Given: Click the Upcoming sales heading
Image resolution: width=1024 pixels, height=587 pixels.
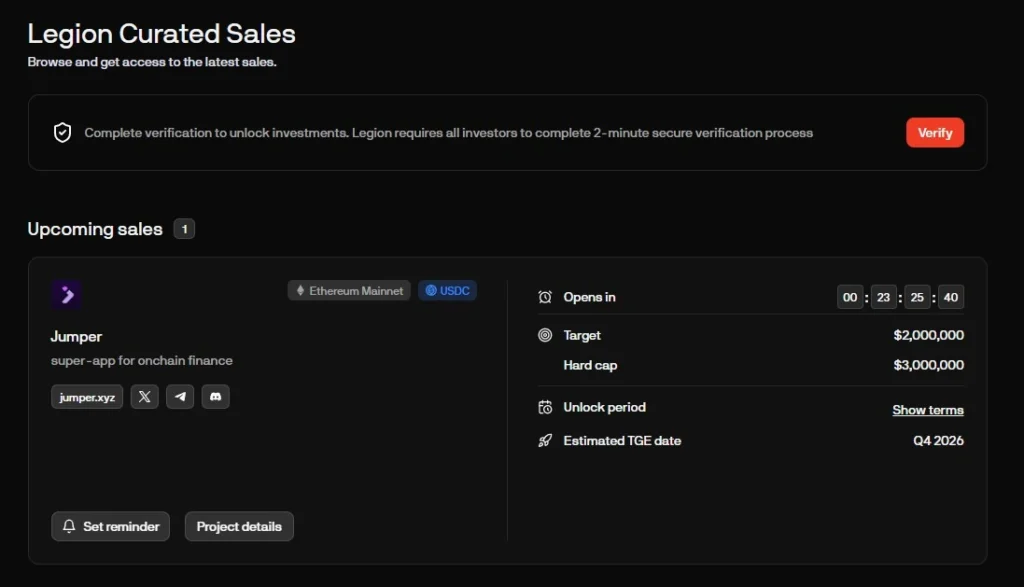Looking at the screenshot, I should coord(95,229).
